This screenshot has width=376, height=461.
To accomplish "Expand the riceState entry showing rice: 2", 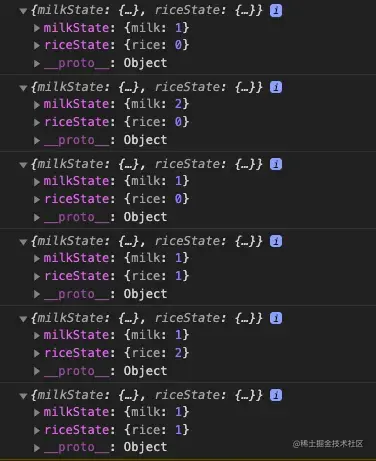I will pyautogui.click(x=37, y=353).
